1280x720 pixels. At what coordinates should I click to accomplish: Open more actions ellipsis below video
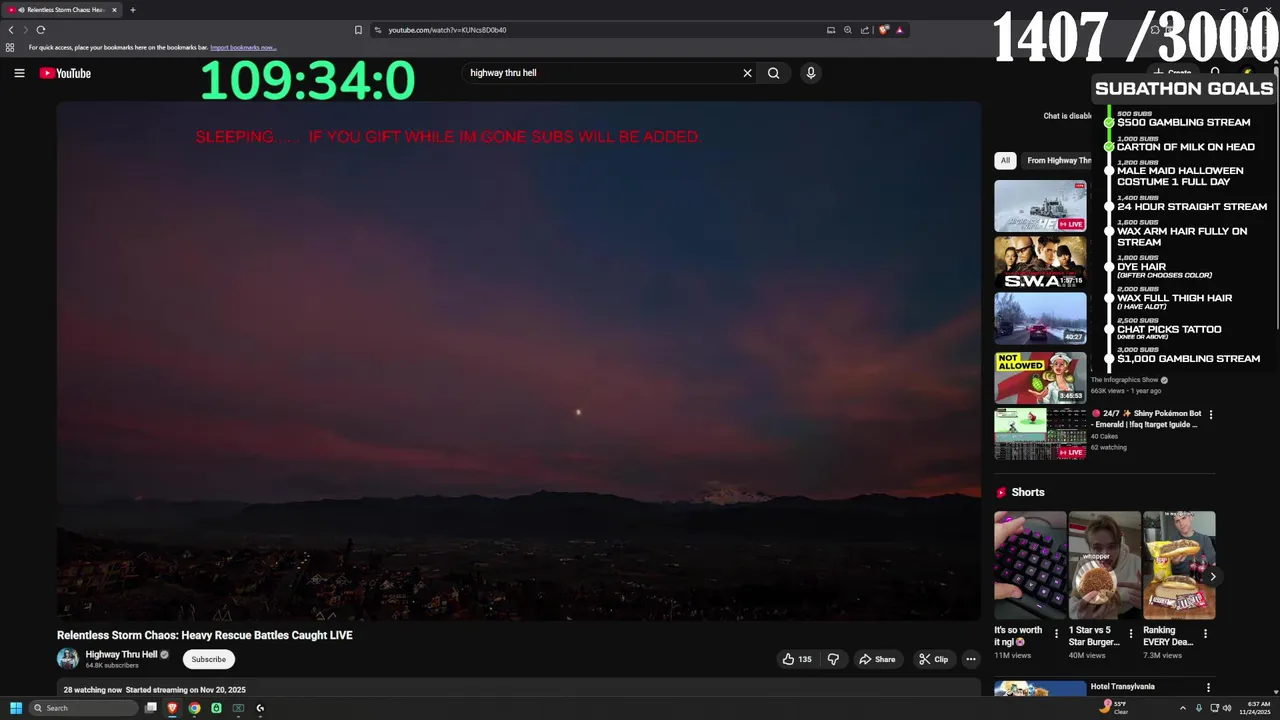[x=970, y=659]
